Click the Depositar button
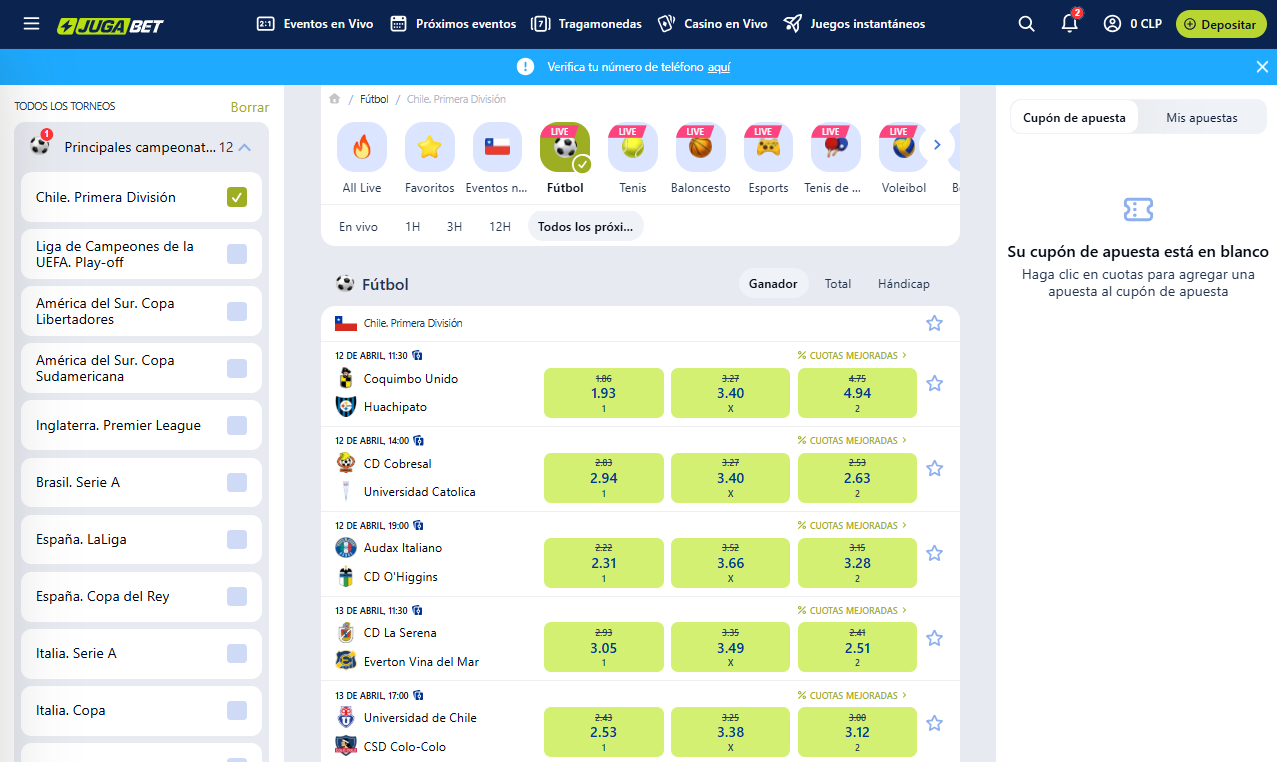 1220,24
